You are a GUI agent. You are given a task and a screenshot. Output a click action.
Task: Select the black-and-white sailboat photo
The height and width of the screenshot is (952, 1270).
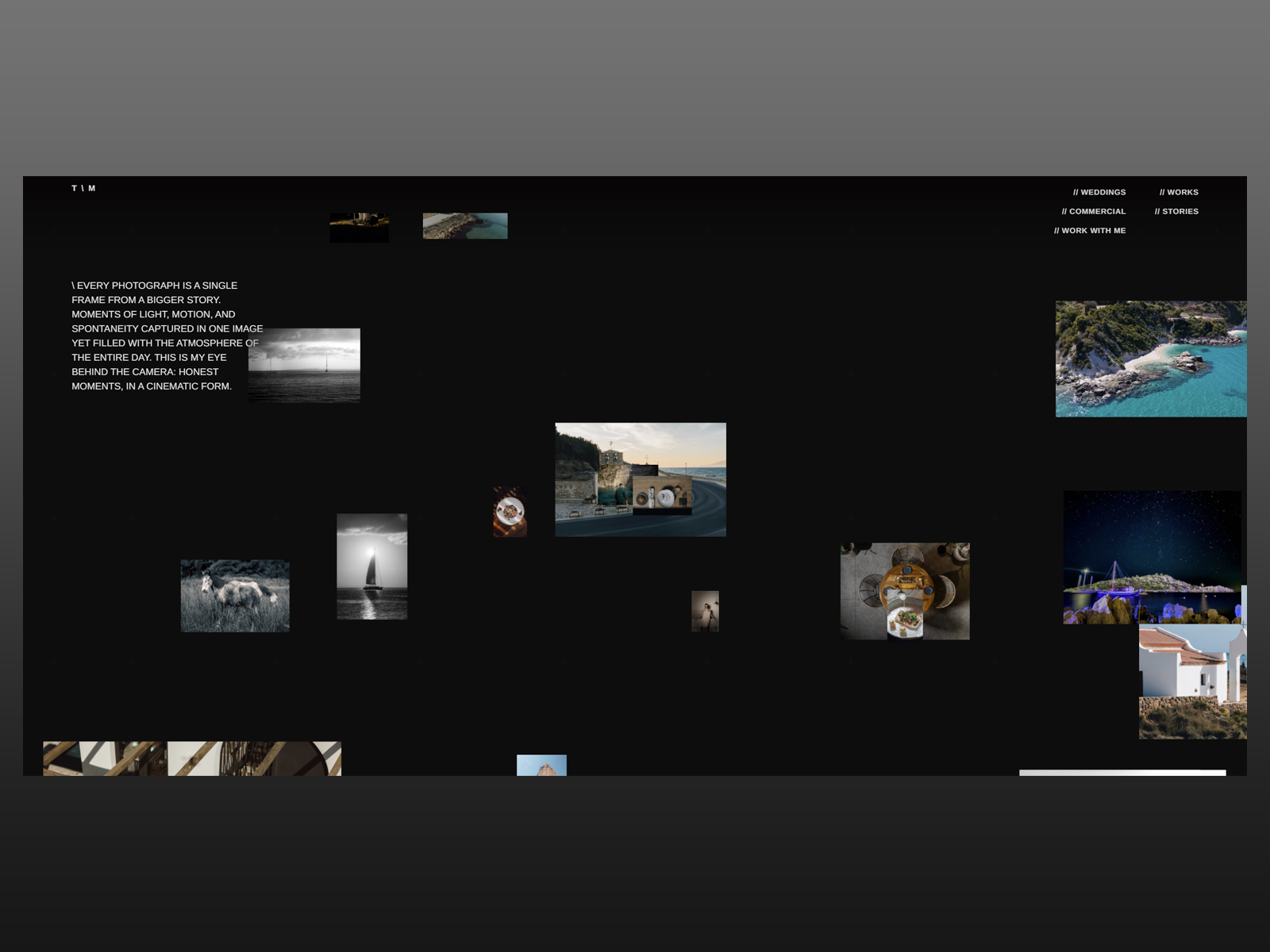(371, 566)
